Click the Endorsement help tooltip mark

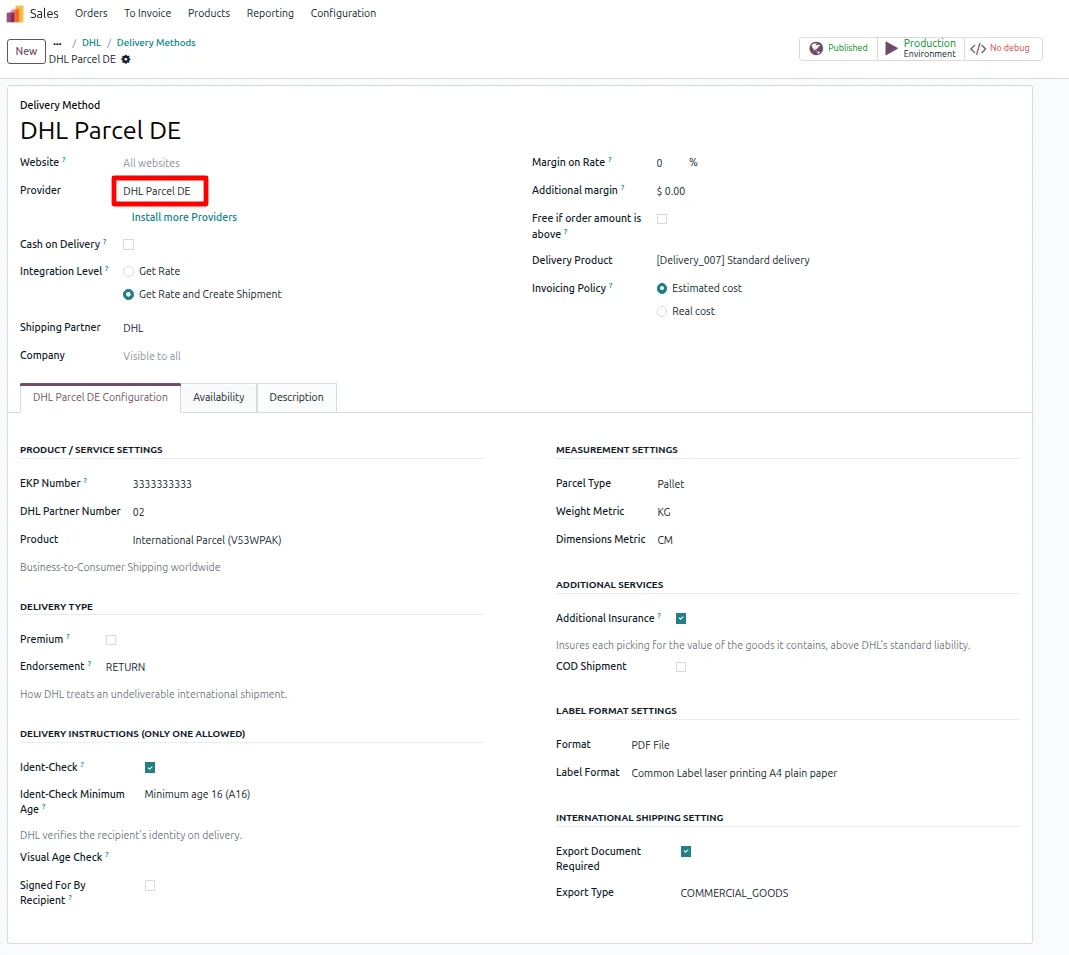[x=89, y=663]
